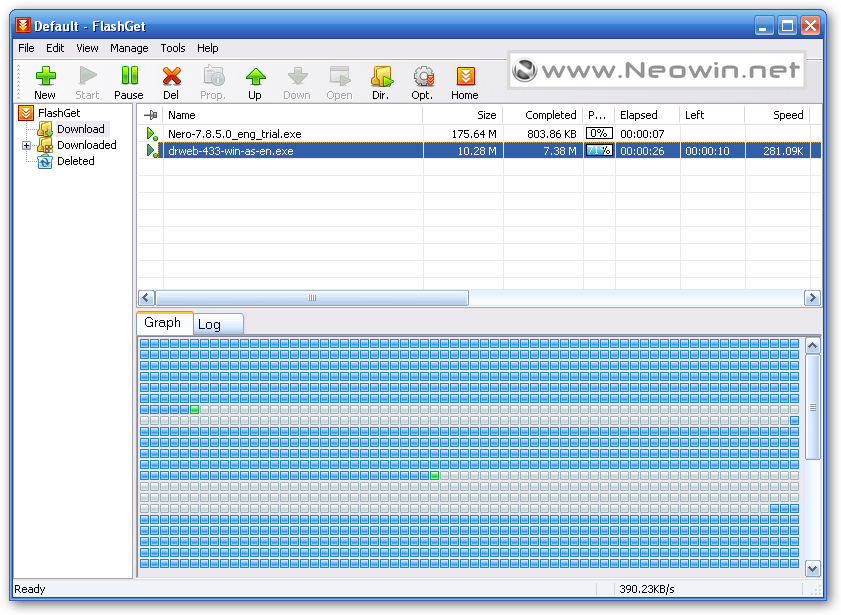Open the Edit menu

(x=55, y=48)
